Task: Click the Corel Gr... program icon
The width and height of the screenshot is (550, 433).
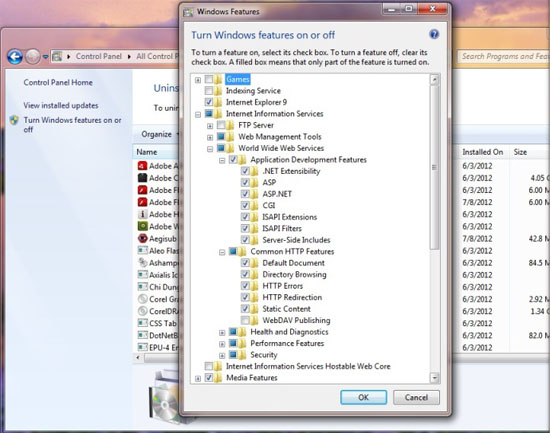Action: click(x=142, y=299)
